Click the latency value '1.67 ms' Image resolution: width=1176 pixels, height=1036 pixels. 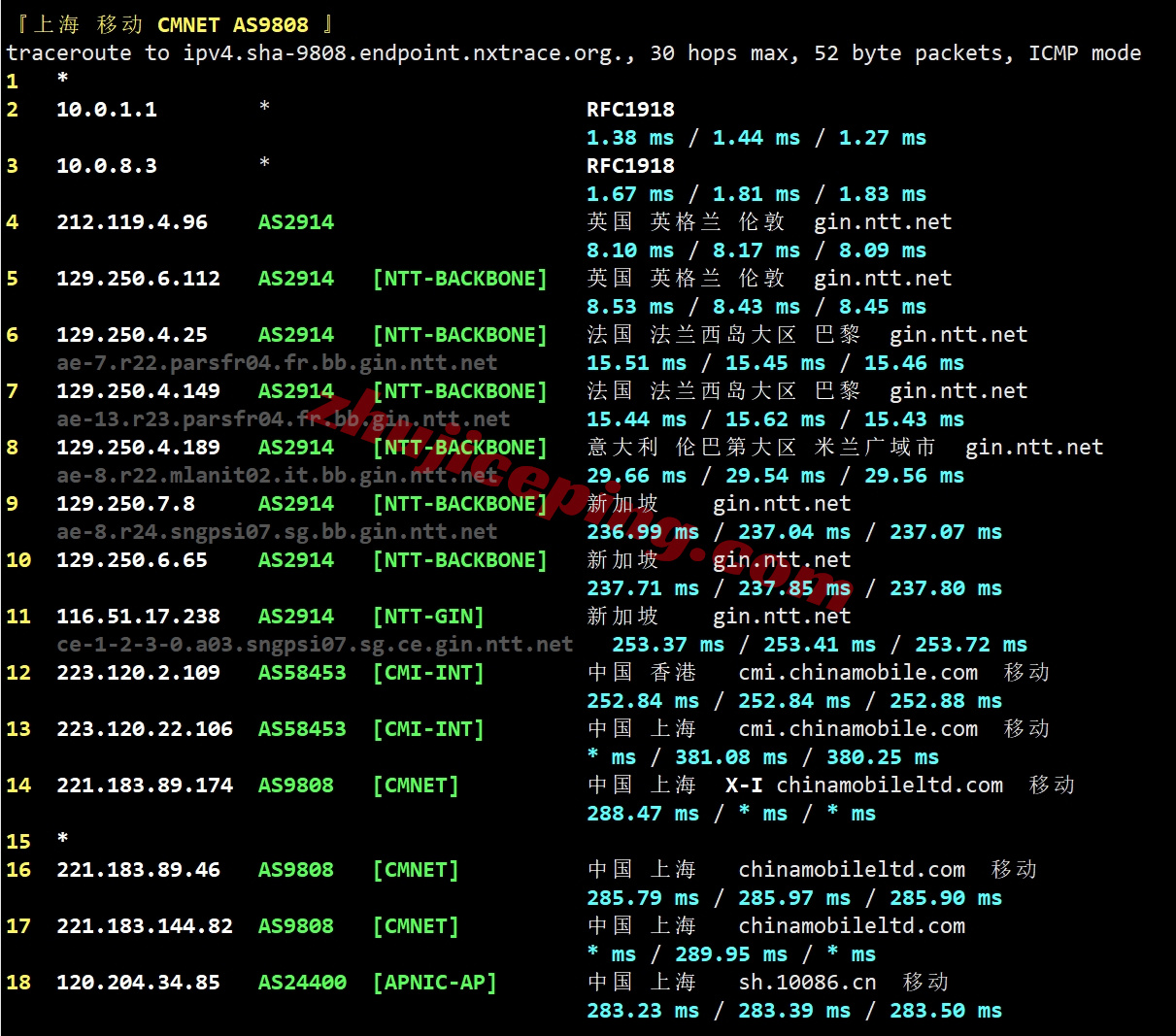tap(630, 194)
